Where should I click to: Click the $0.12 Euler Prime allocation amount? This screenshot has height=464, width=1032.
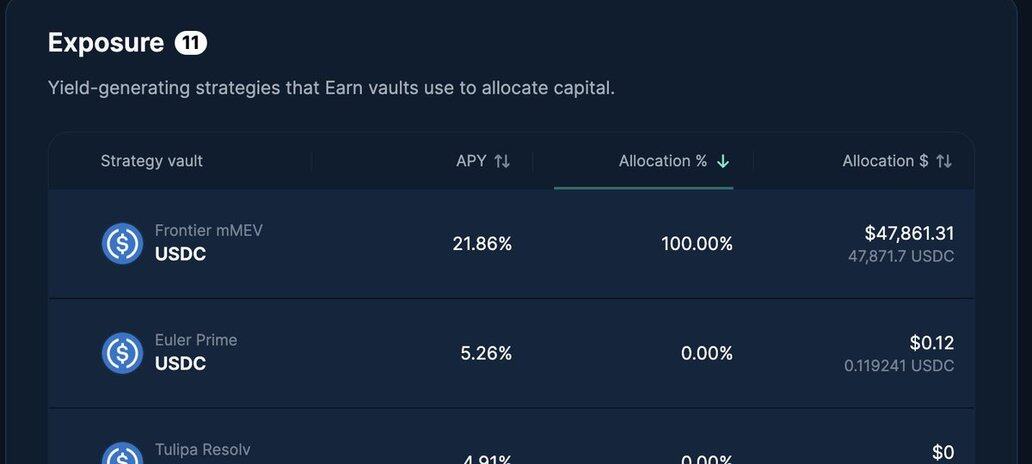click(x=931, y=343)
